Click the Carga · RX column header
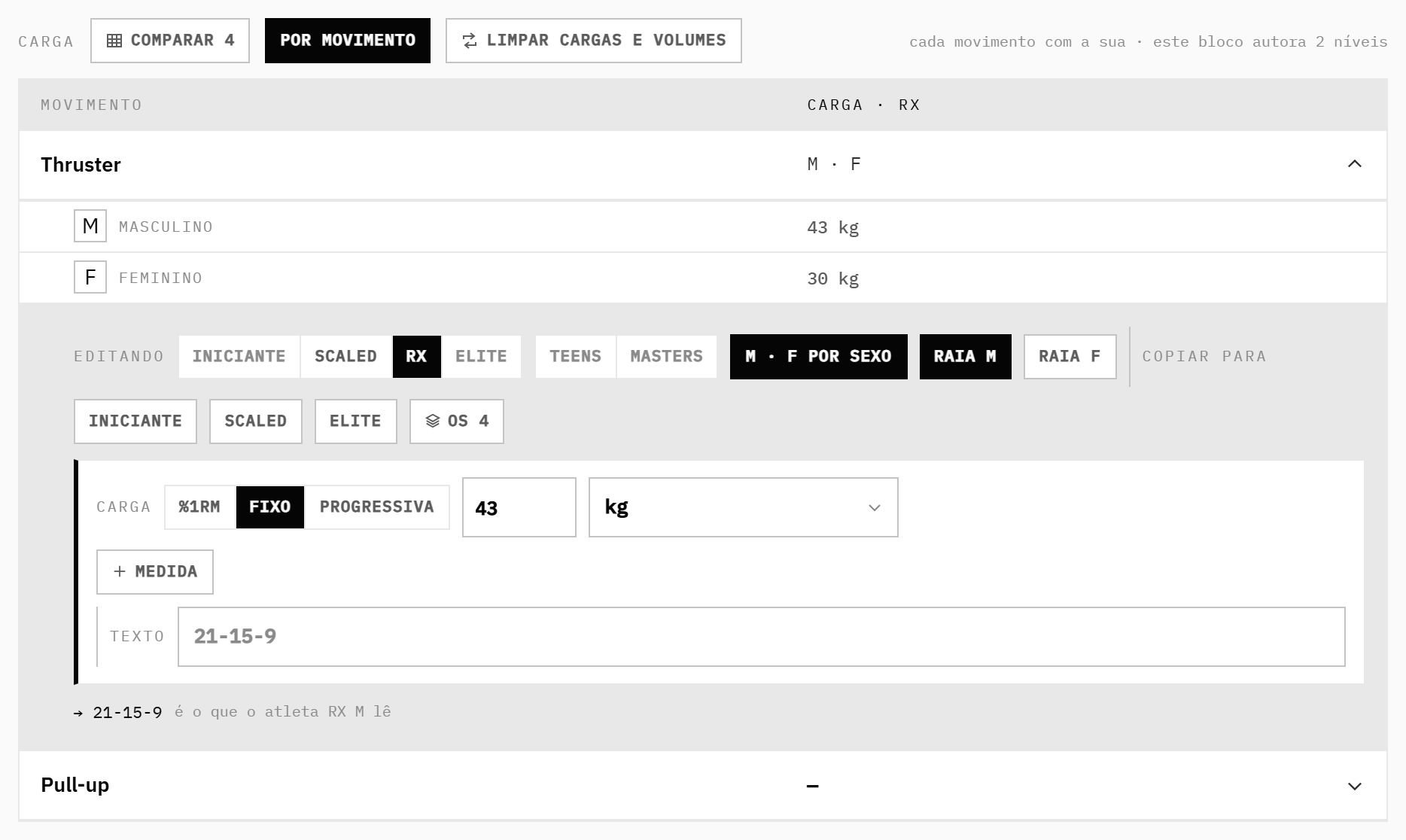 point(864,105)
